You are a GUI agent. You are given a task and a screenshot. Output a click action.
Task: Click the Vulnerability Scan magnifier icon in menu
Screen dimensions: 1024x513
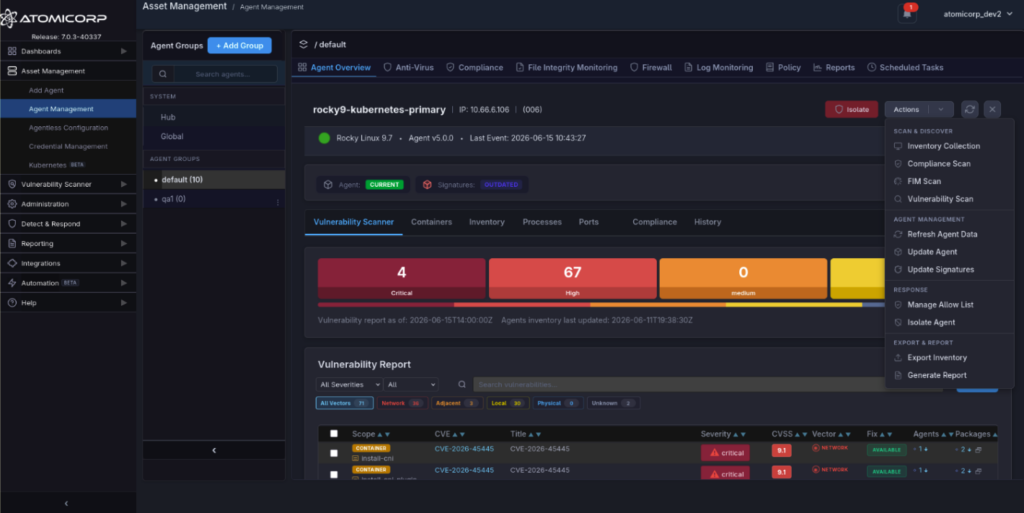click(x=898, y=199)
